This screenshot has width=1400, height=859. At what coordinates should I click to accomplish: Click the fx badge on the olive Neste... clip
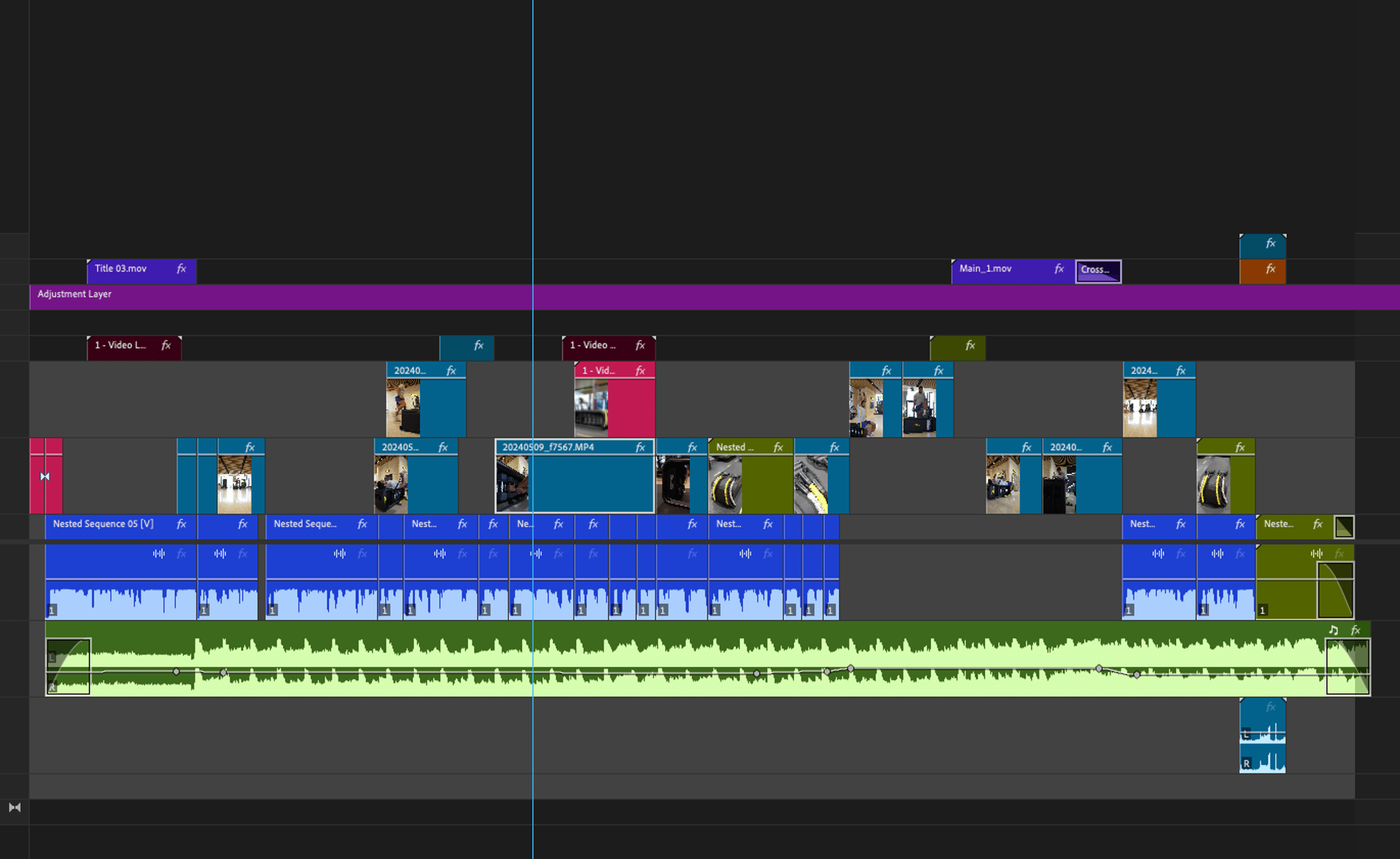1318,524
